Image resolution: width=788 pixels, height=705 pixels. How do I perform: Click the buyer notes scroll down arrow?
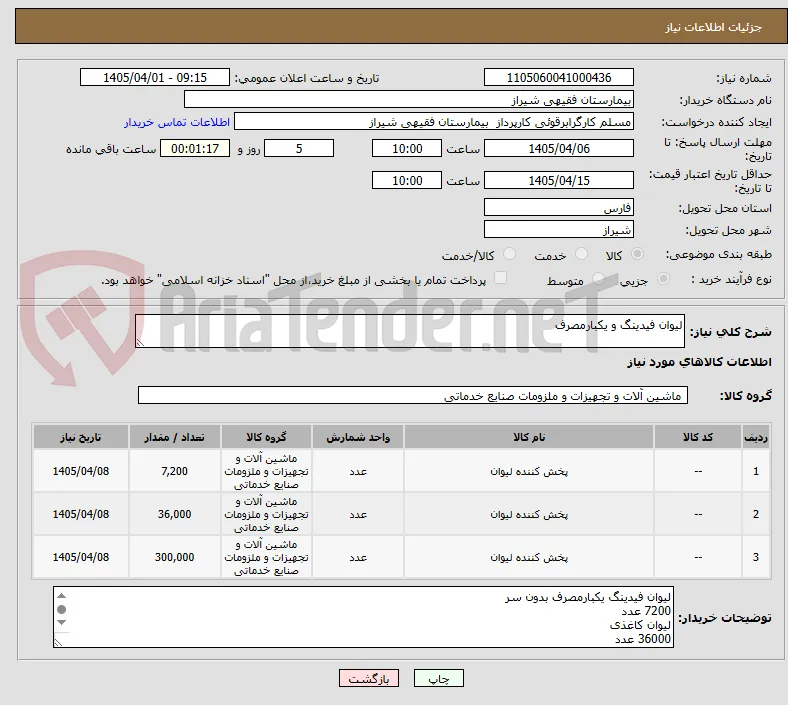pos(61,623)
